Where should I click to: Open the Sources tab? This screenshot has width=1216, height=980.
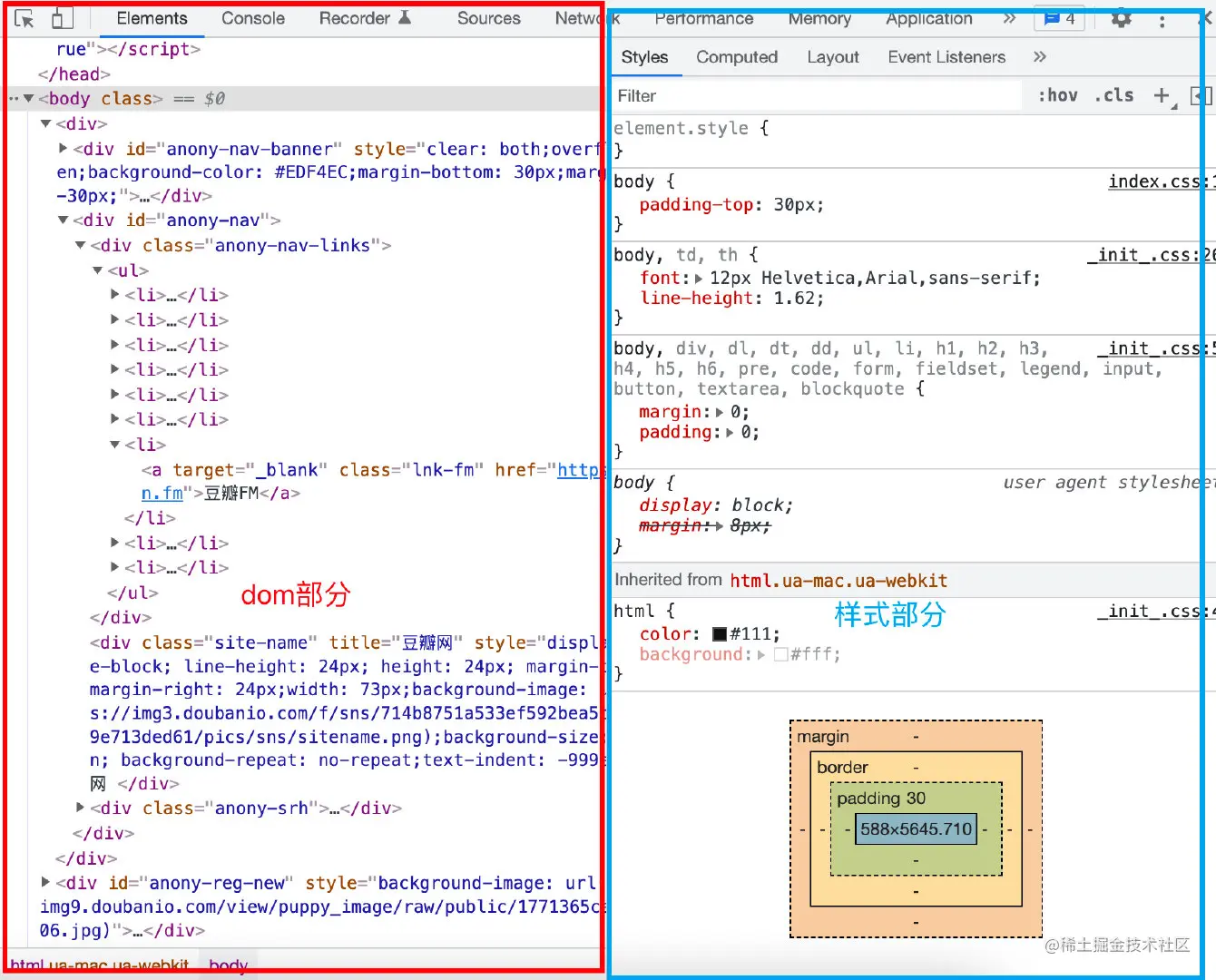tap(489, 18)
